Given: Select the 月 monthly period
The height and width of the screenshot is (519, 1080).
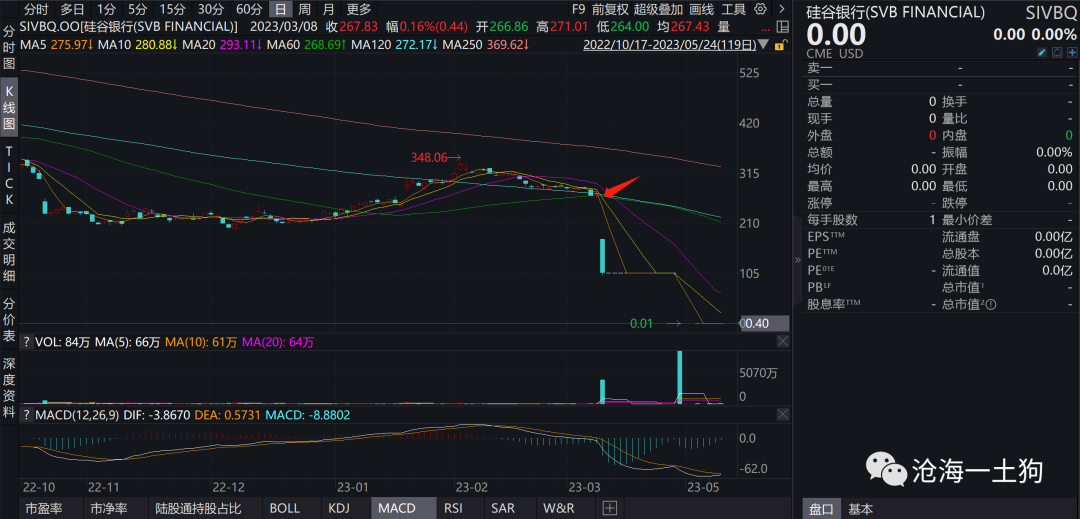Looking at the screenshot, I should [329, 9].
